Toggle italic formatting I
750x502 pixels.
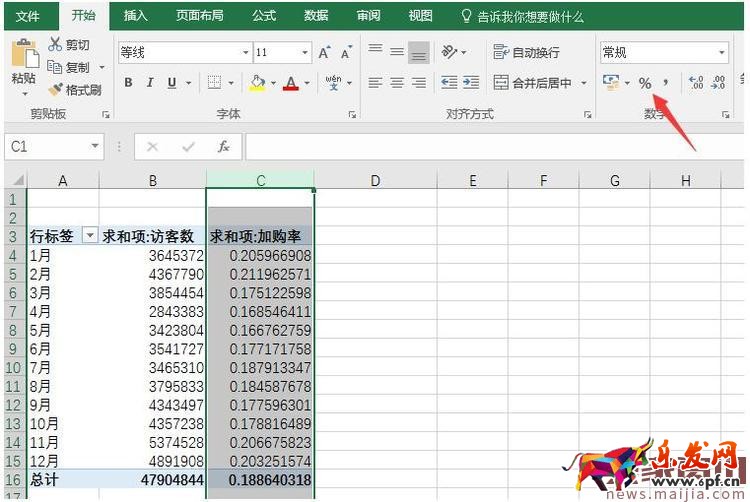[x=150, y=83]
